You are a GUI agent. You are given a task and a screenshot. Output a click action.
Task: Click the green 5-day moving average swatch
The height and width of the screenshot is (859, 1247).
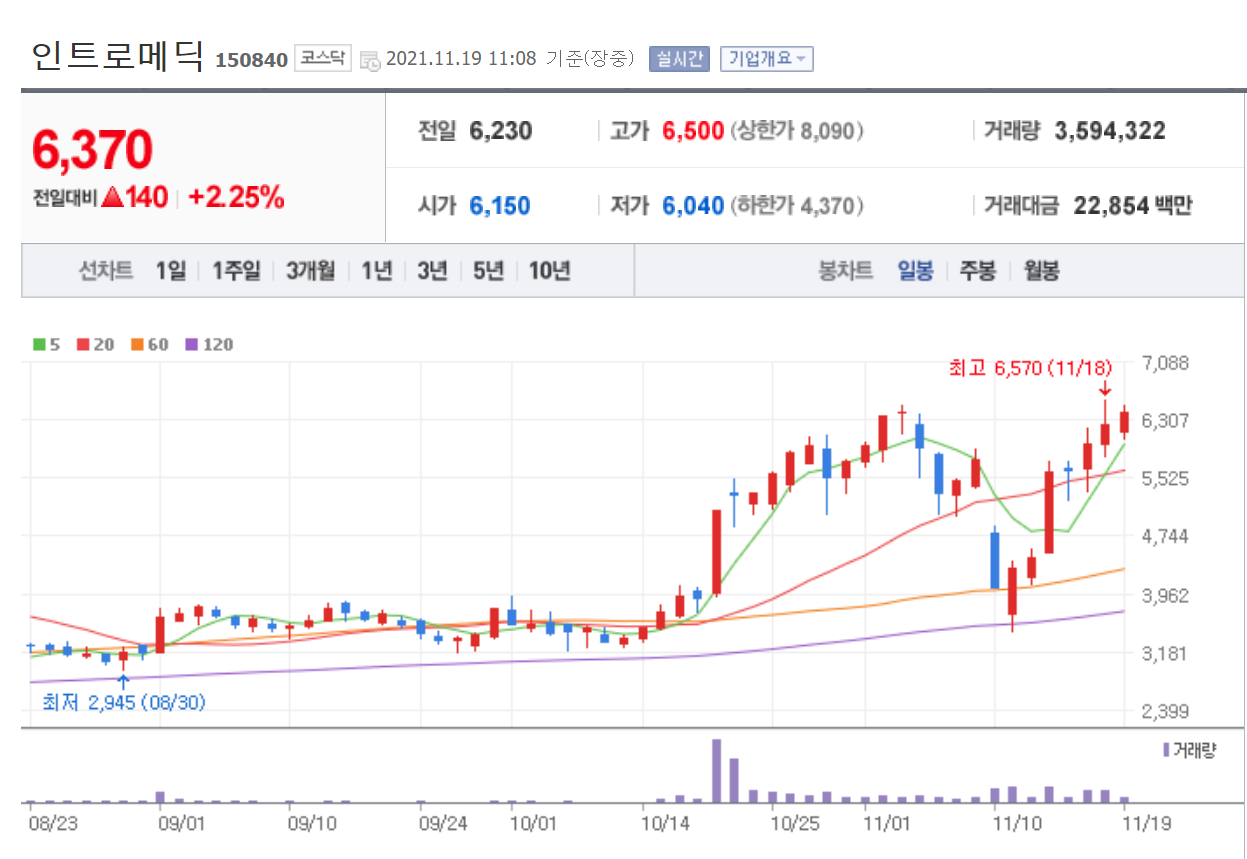point(38,344)
